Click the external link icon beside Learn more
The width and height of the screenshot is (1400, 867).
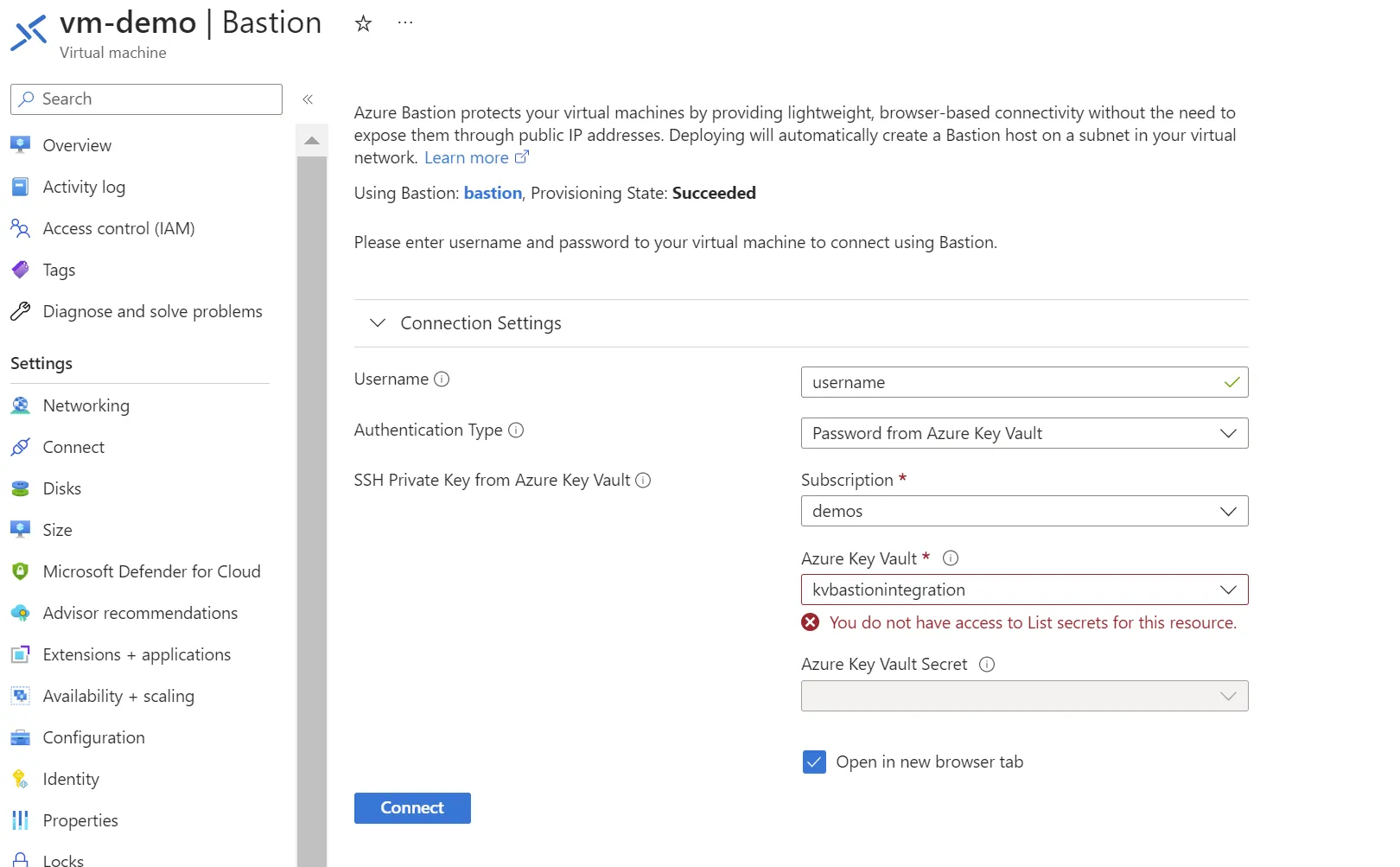521,157
